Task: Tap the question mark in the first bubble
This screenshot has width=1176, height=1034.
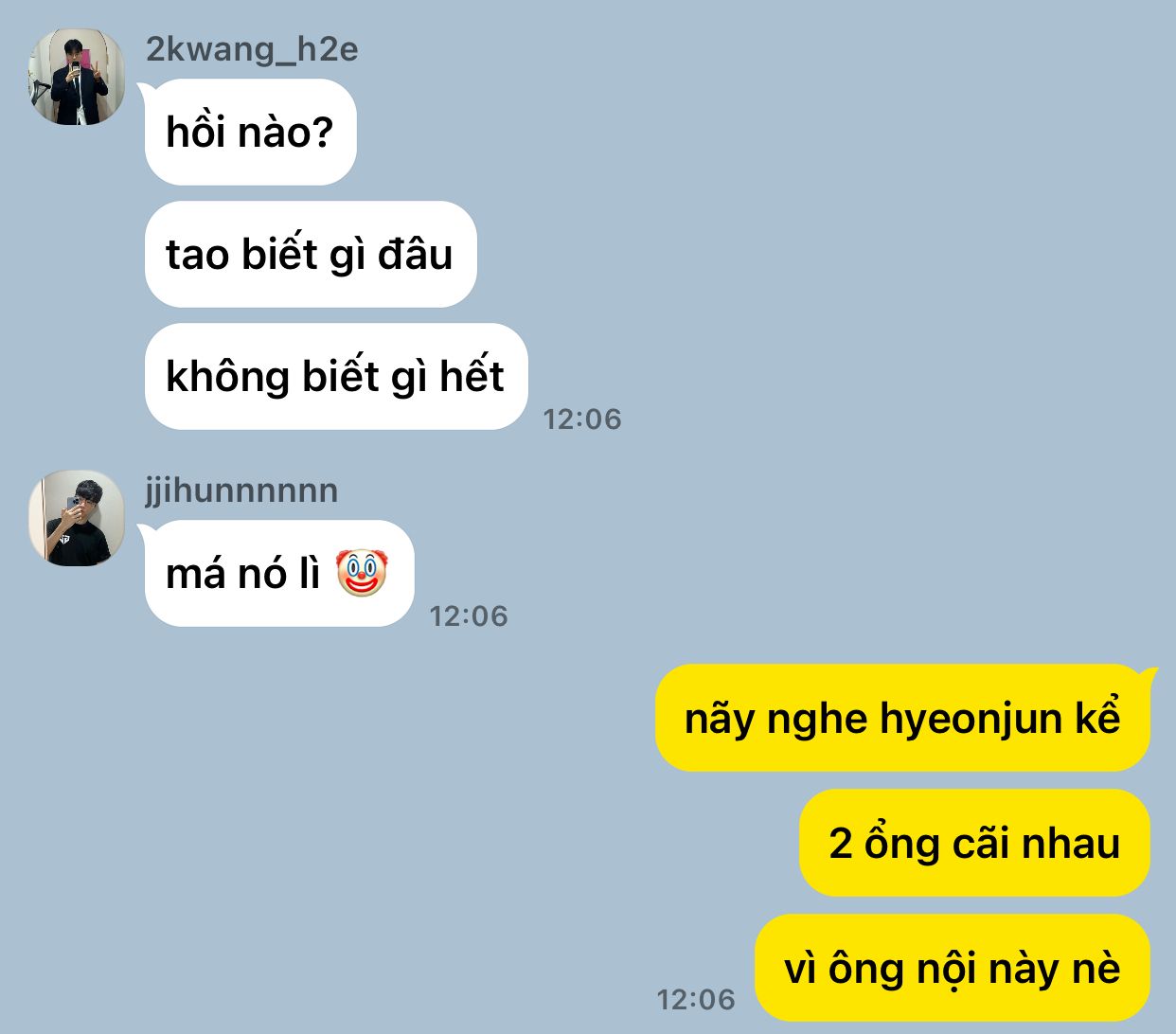Action: tap(323, 133)
